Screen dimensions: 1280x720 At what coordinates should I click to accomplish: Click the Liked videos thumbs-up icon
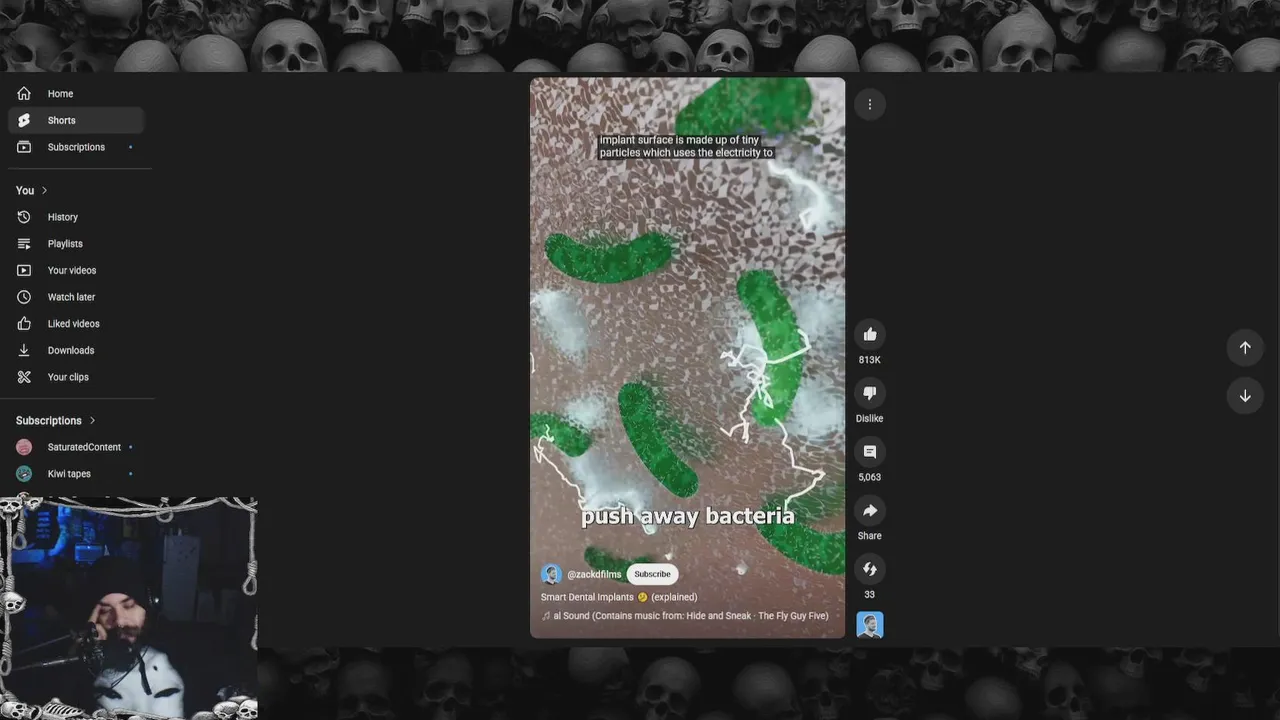click(24, 324)
